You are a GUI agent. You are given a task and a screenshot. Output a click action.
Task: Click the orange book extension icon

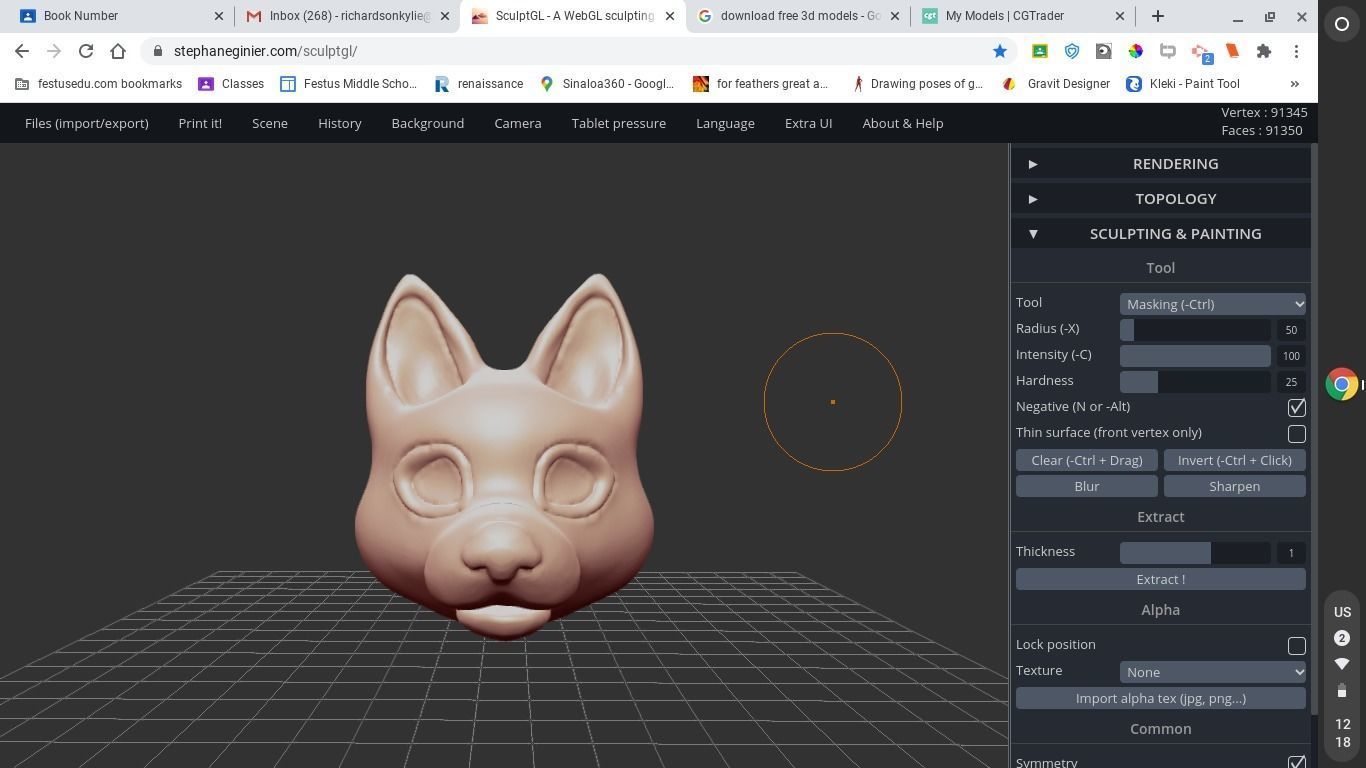click(1232, 51)
